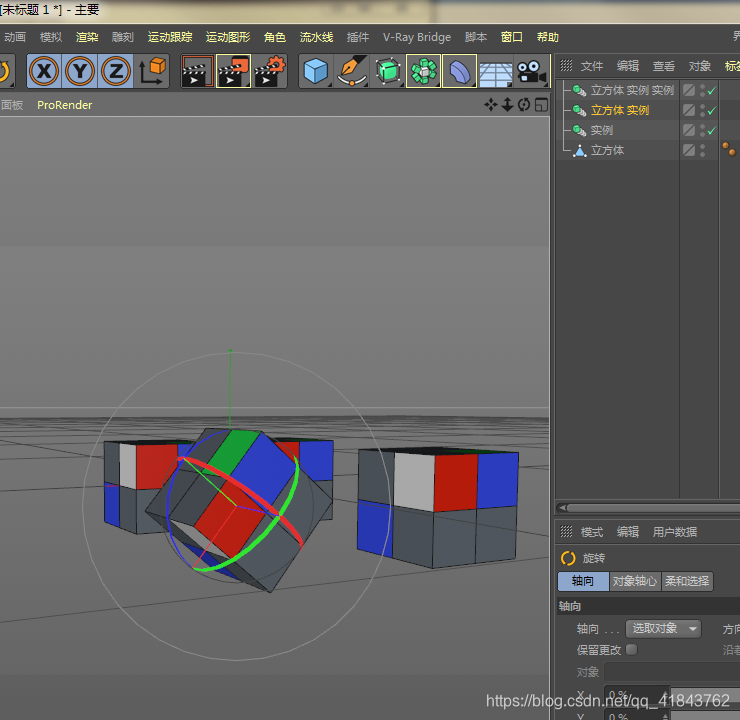The width and height of the screenshot is (740, 720).
Task: Open the 渲染 menu
Action: click(x=87, y=37)
